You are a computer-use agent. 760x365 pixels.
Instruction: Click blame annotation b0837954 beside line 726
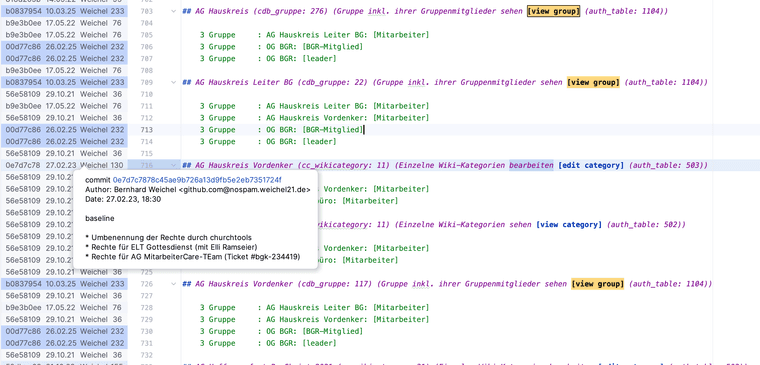click(64, 284)
